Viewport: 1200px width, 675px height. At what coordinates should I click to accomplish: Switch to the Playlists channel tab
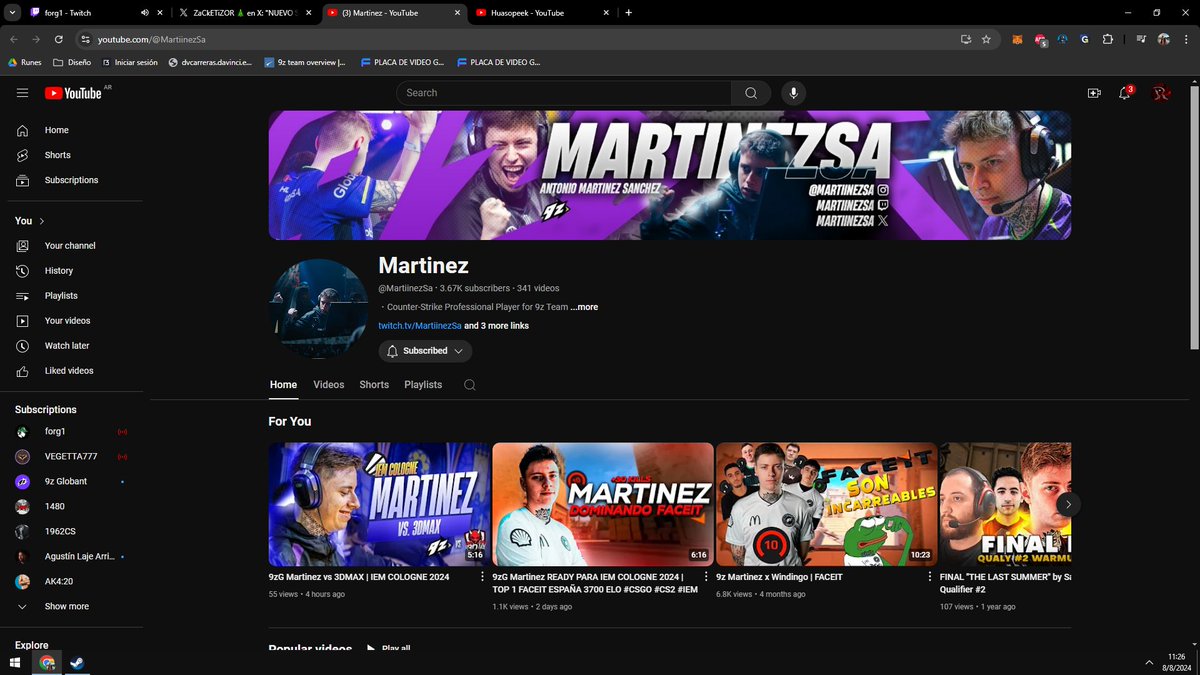423,385
